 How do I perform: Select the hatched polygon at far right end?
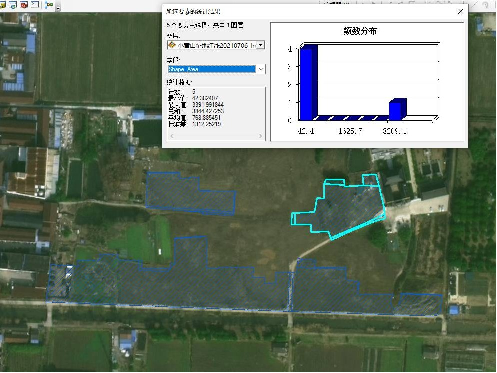click(420, 304)
